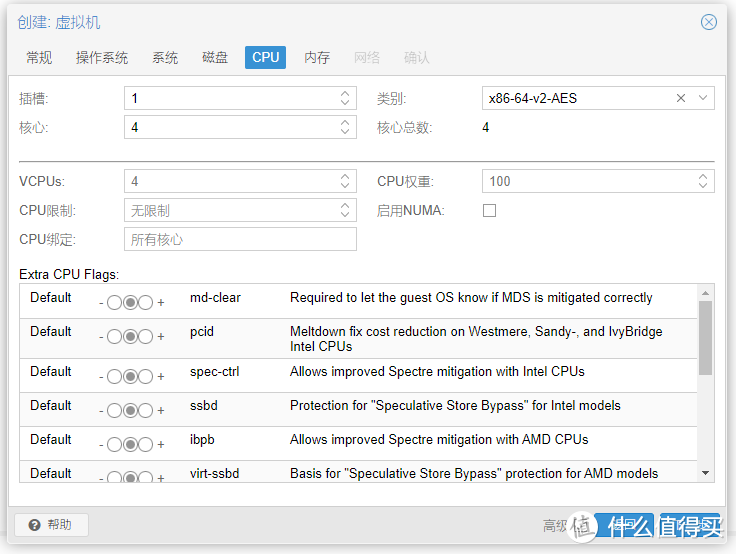Click the VCPUs input field

(x=230, y=181)
